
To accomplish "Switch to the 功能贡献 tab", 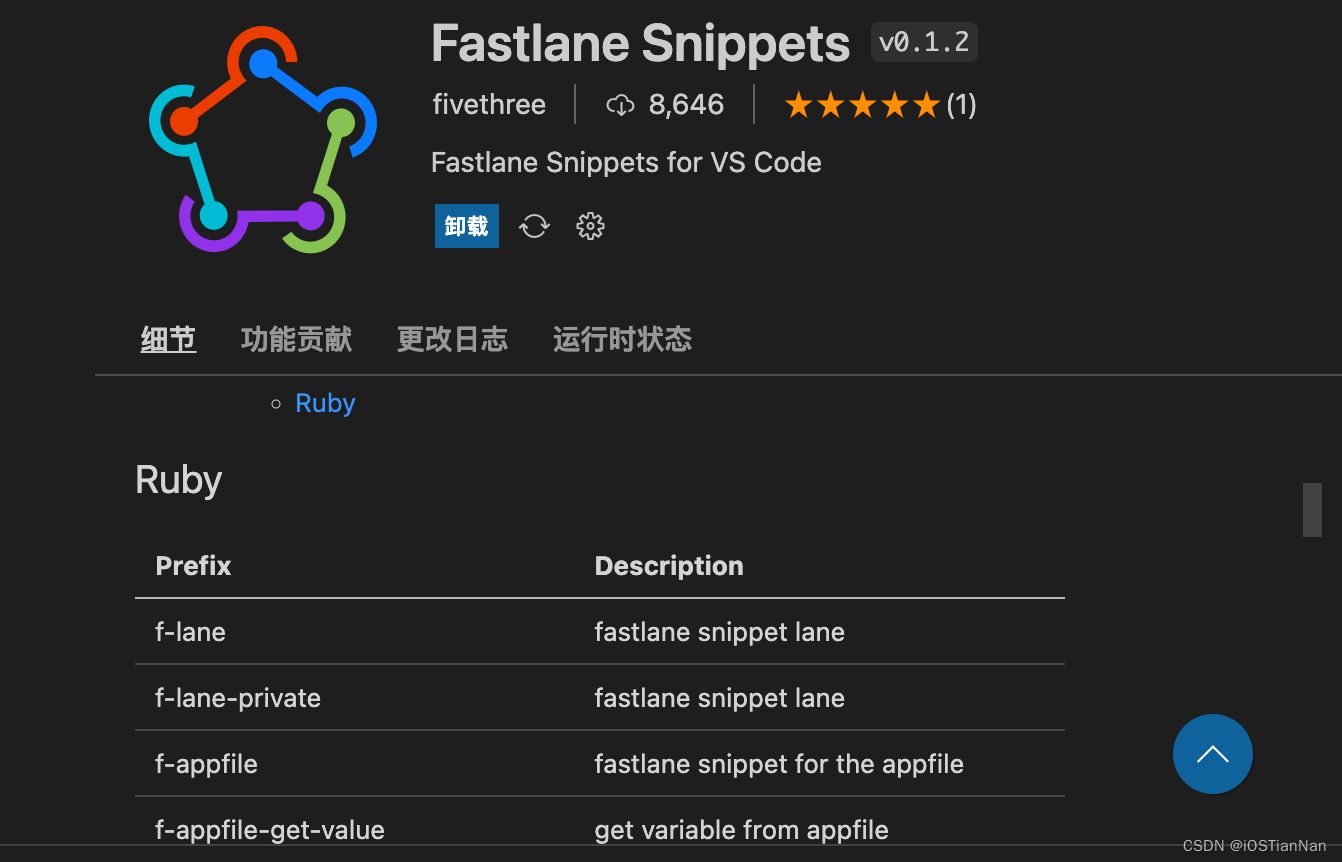I will [x=296, y=339].
